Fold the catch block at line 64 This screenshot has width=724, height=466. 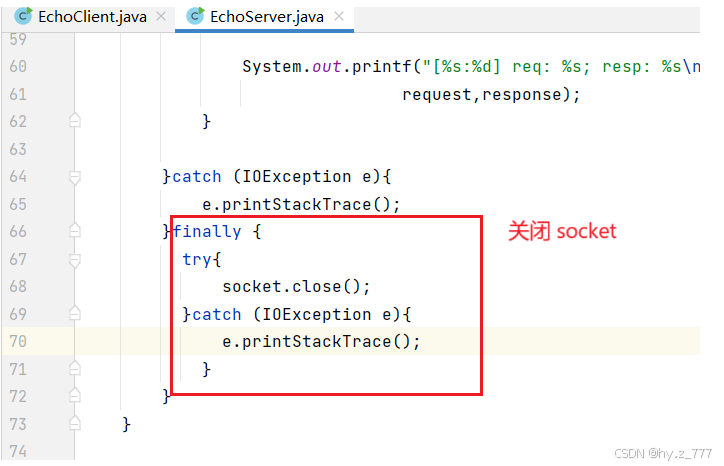coord(75,177)
